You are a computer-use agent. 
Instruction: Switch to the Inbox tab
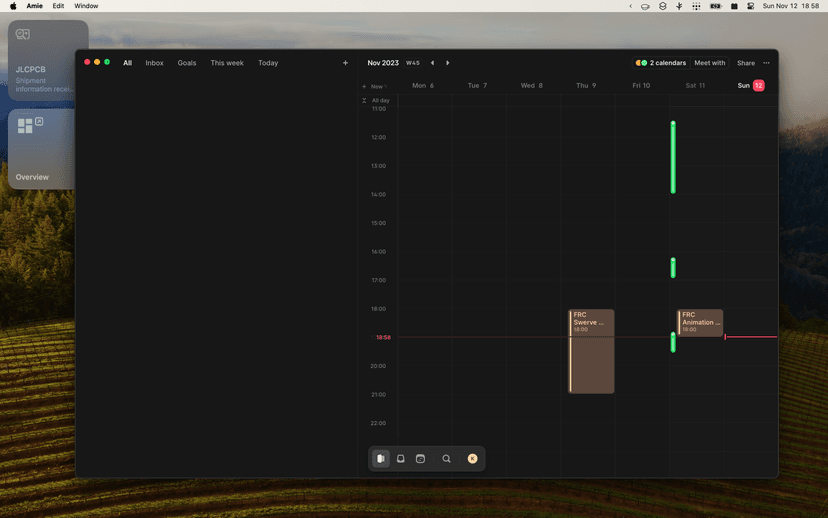click(x=154, y=63)
